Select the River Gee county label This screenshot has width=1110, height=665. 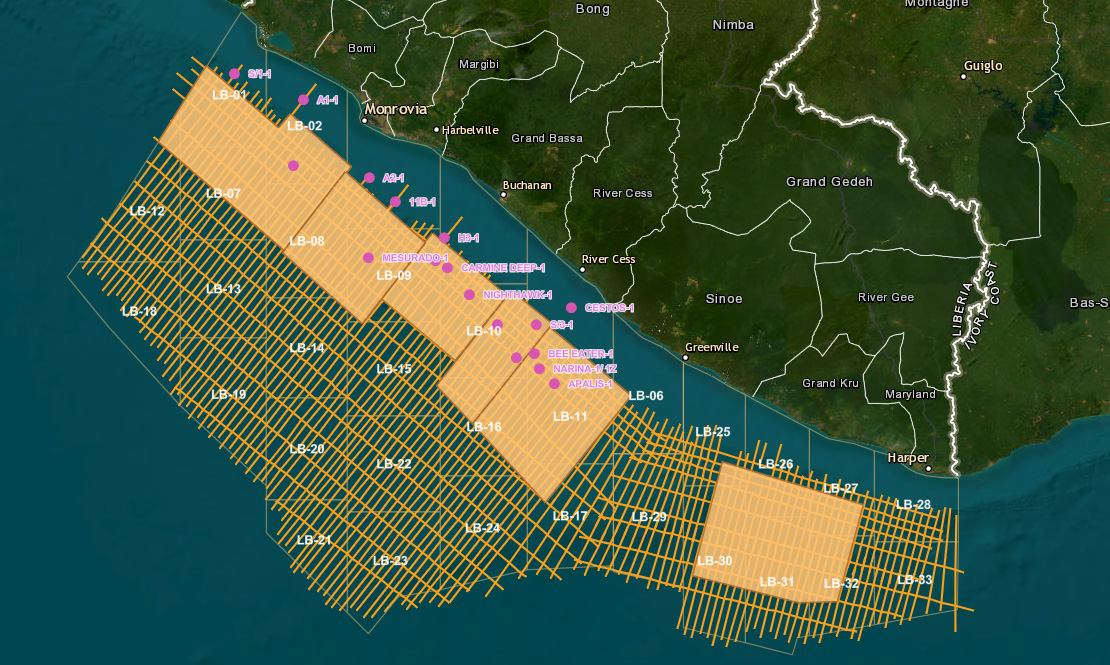coord(886,297)
